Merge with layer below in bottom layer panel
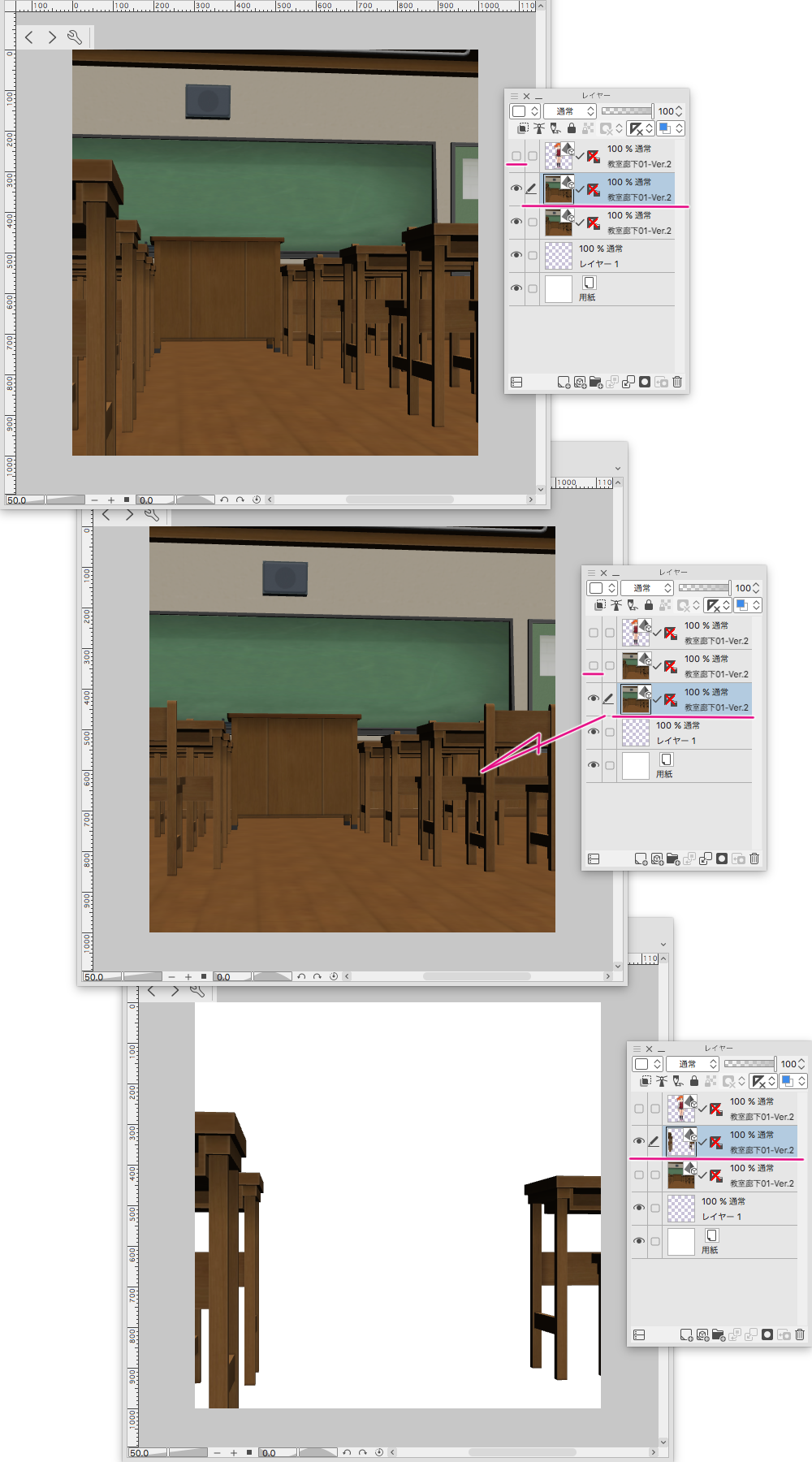 coord(751,1334)
